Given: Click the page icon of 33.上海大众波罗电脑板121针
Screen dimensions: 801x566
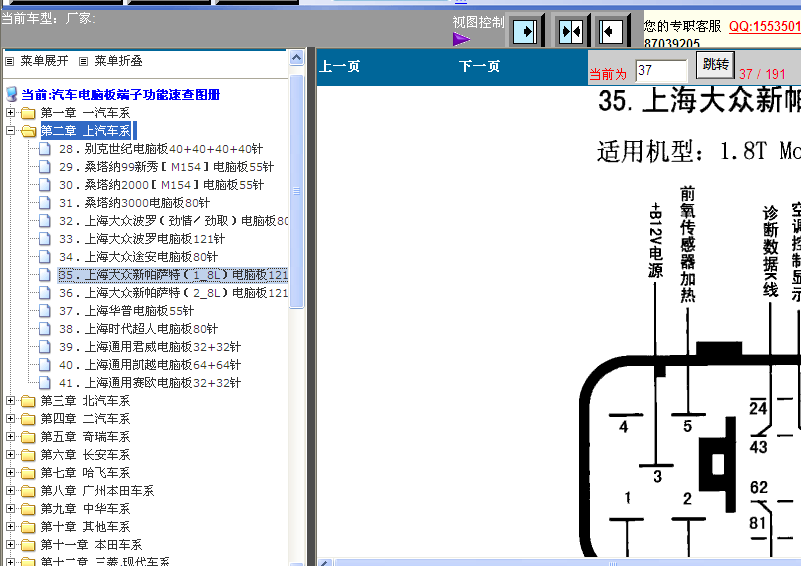Looking at the screenshot, I should (45, 239).
